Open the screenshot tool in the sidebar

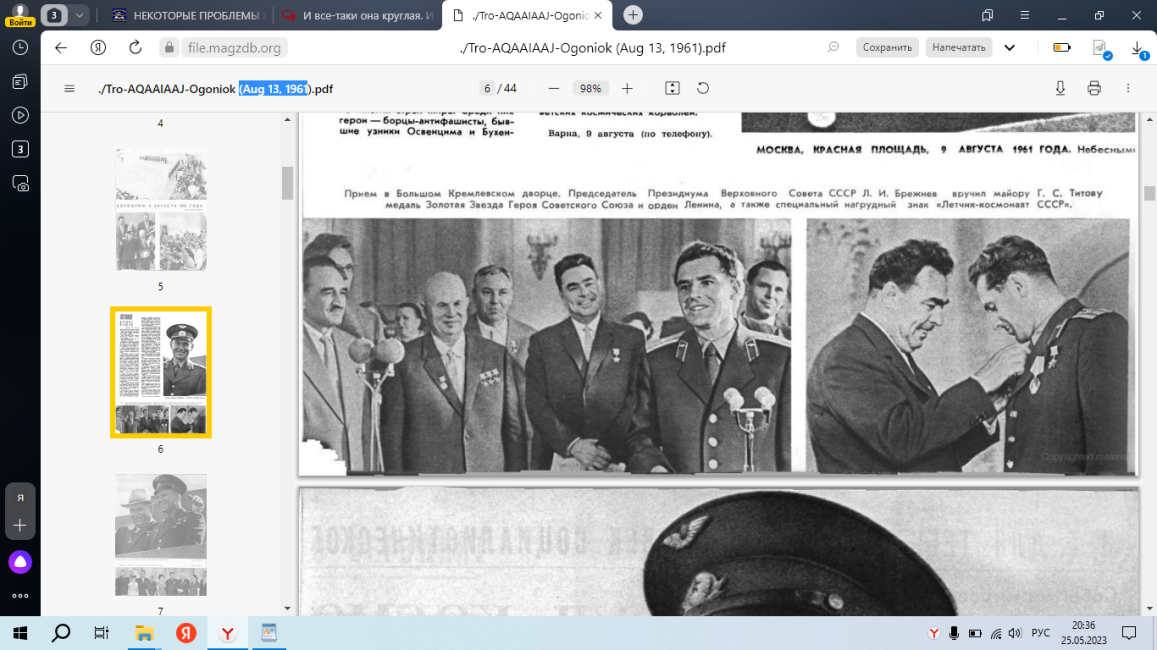[x=20, y=183]
